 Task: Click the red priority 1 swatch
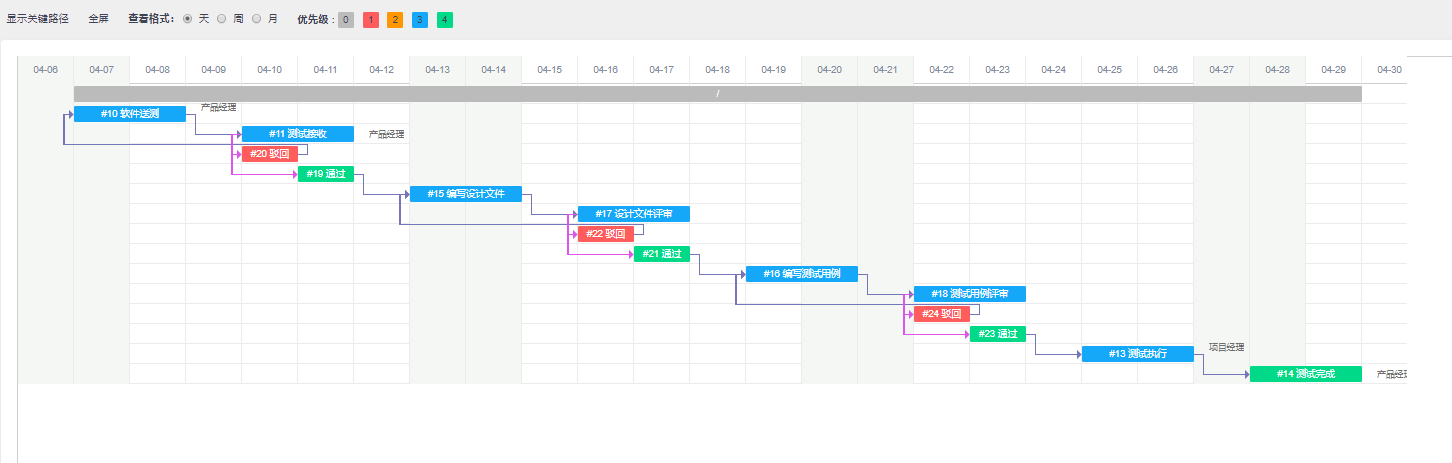click(371, 20)
